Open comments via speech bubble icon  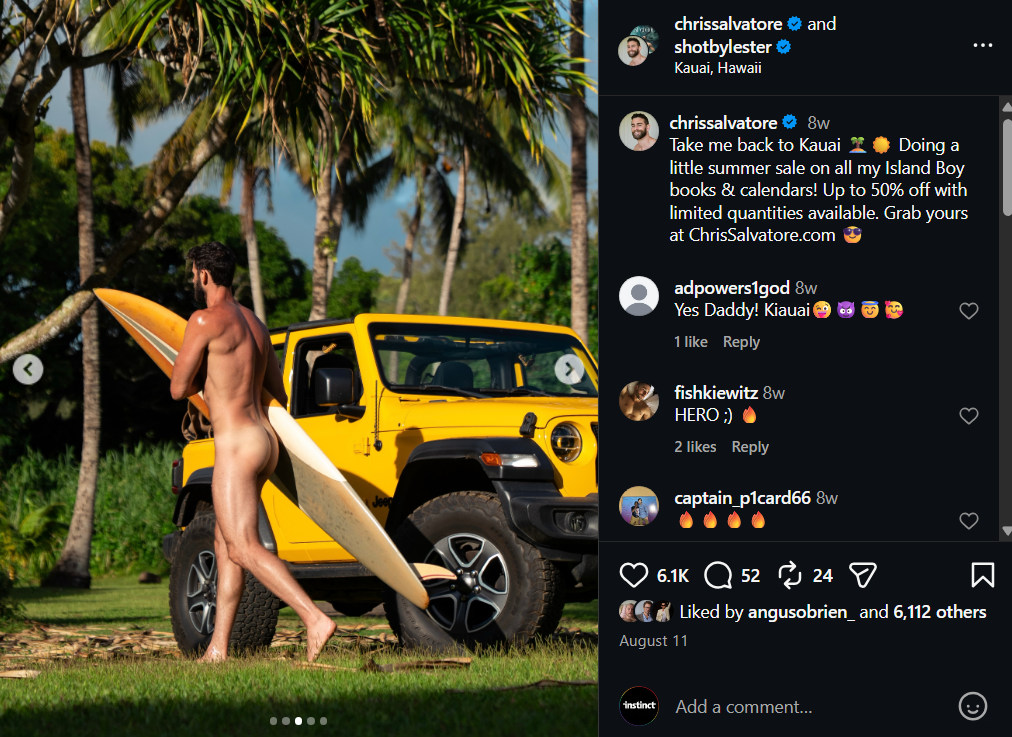click(718, 575)
